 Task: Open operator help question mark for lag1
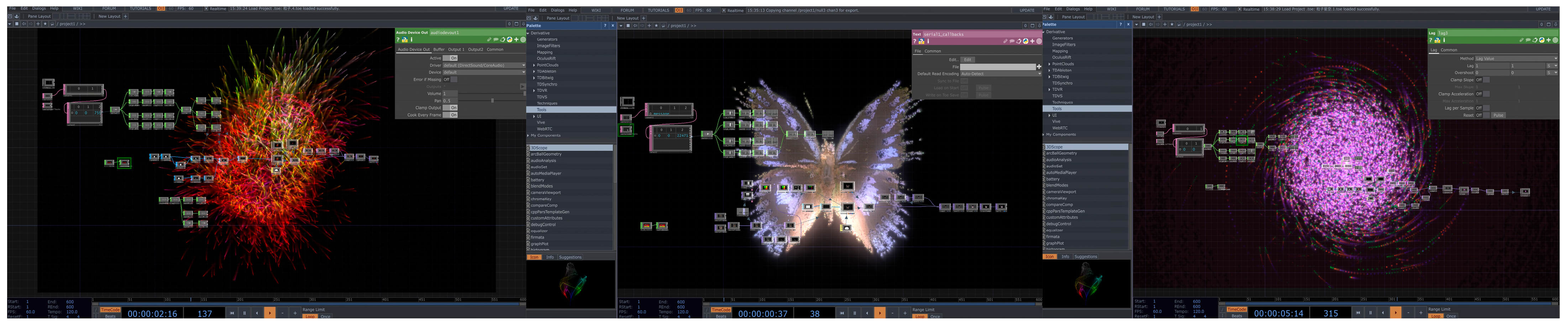click(1431, 40)
